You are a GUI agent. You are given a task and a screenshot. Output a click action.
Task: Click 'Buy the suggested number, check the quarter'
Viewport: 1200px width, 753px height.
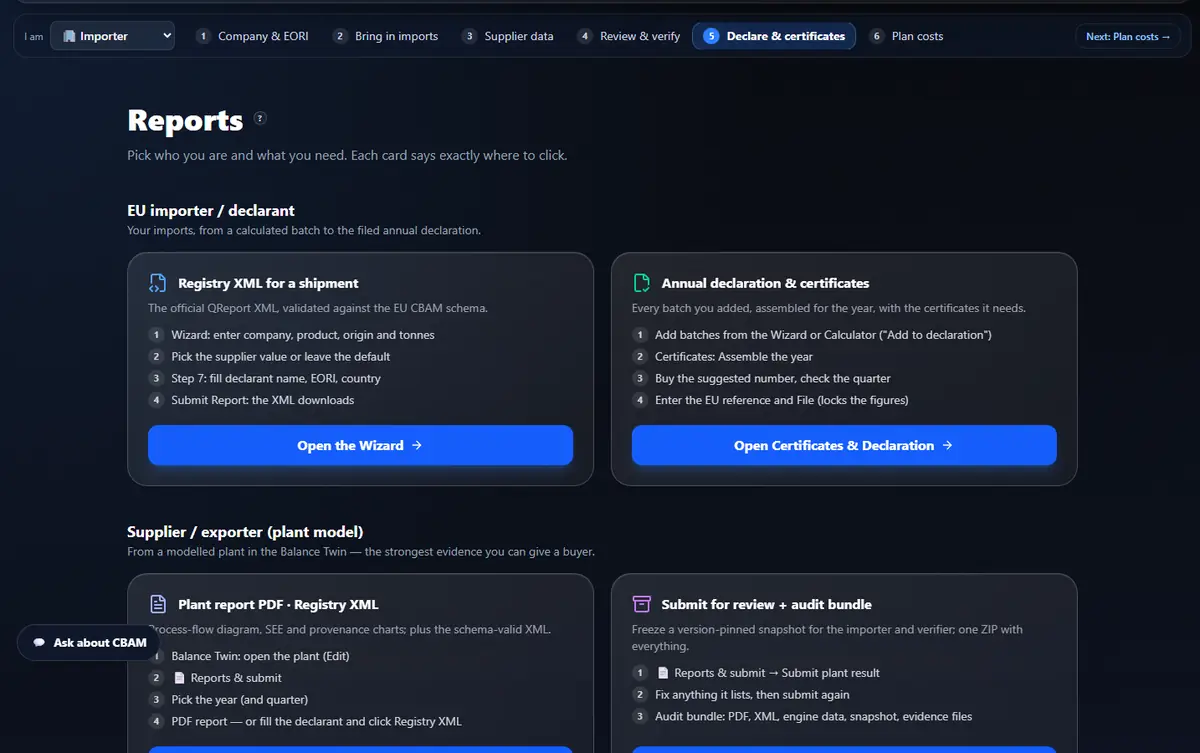[773, 378]
